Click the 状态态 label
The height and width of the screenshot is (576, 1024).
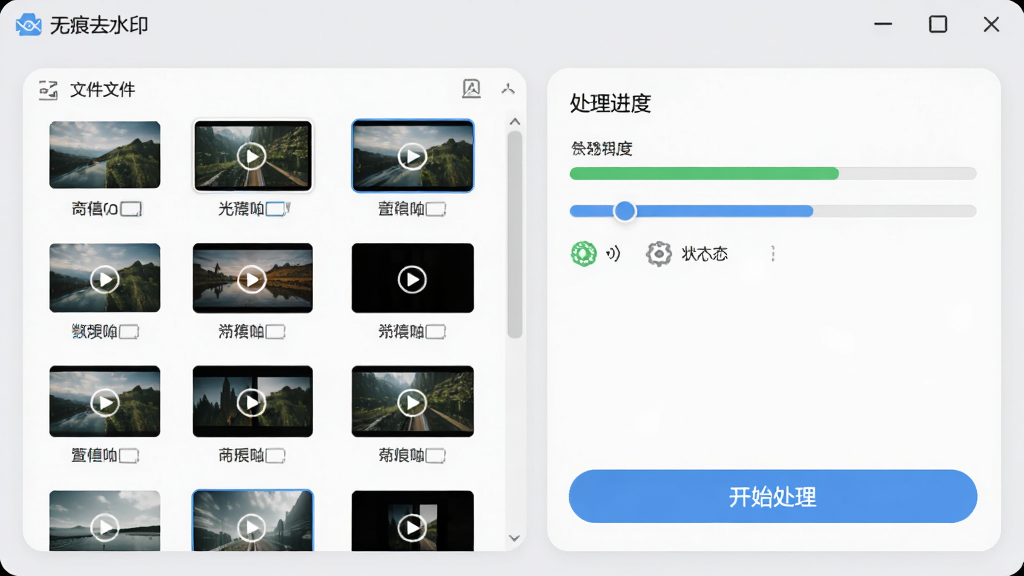coord(705,253)
